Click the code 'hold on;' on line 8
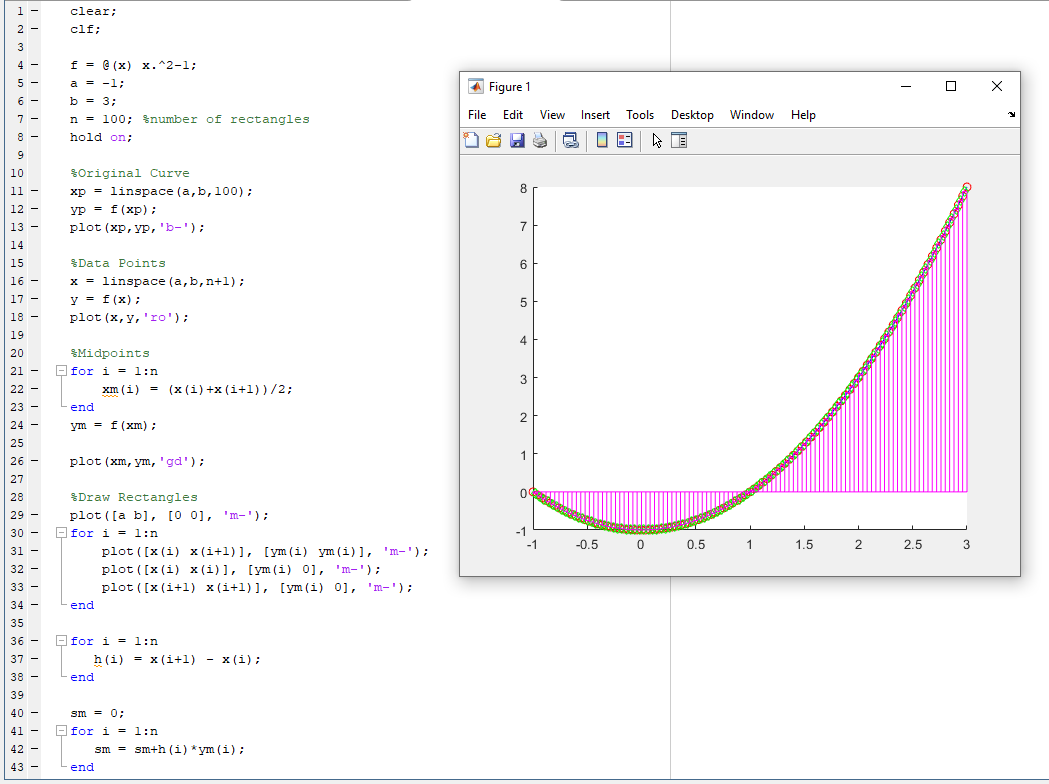 pyautogui.click(x=101, y=137)
